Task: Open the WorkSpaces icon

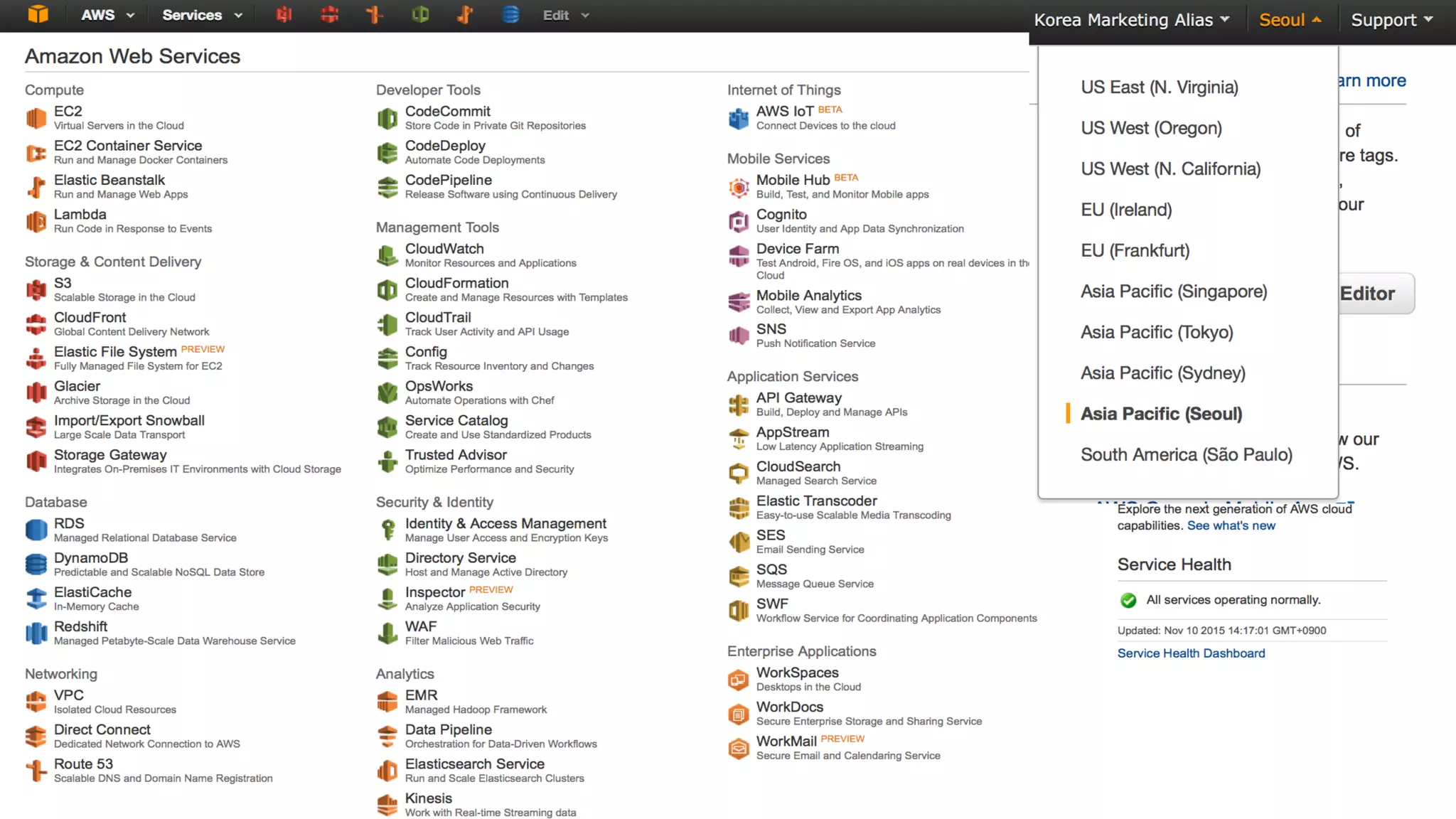Action: (x=739, y=680)
